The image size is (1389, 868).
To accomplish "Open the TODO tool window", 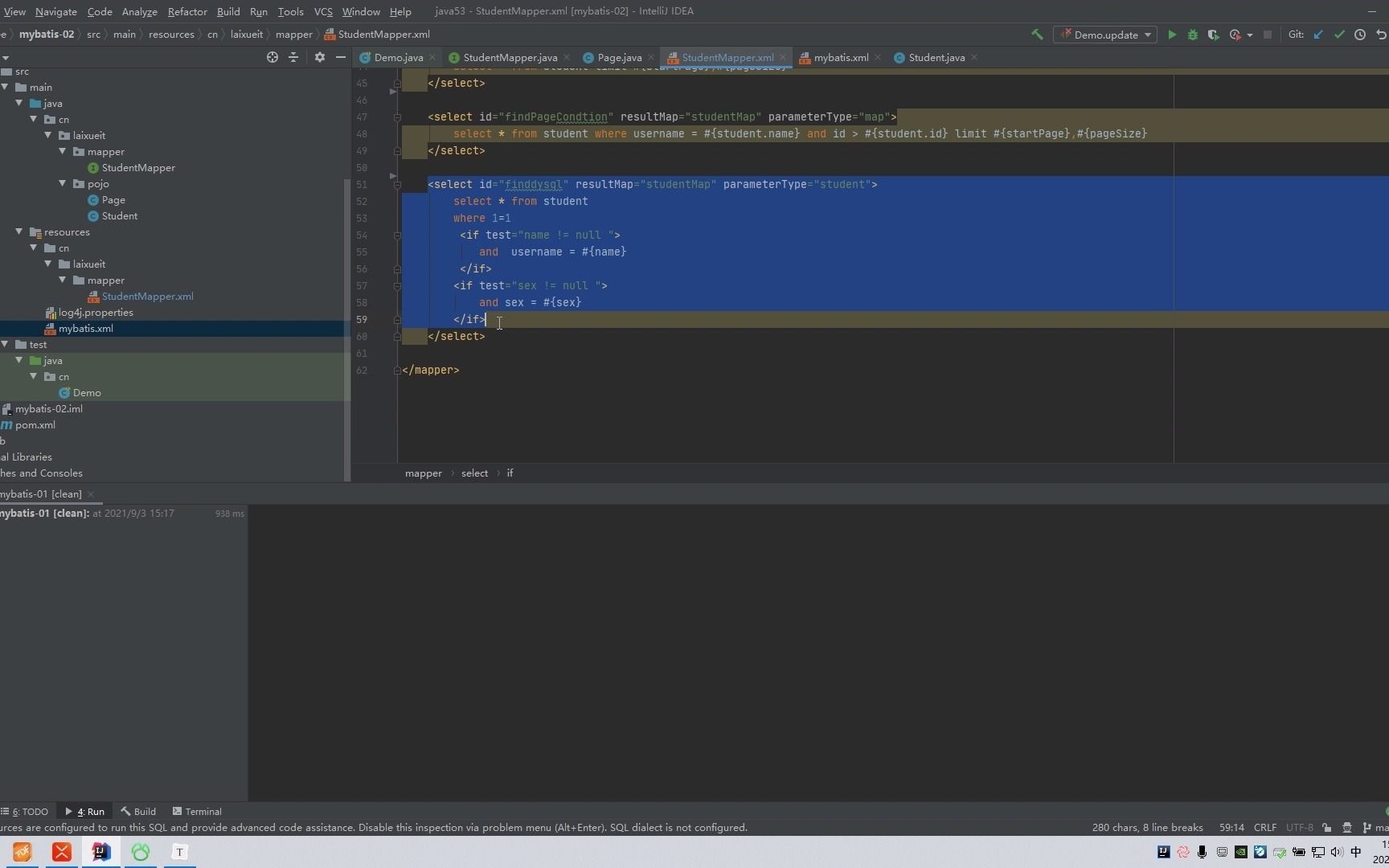I will click(25, 811).
